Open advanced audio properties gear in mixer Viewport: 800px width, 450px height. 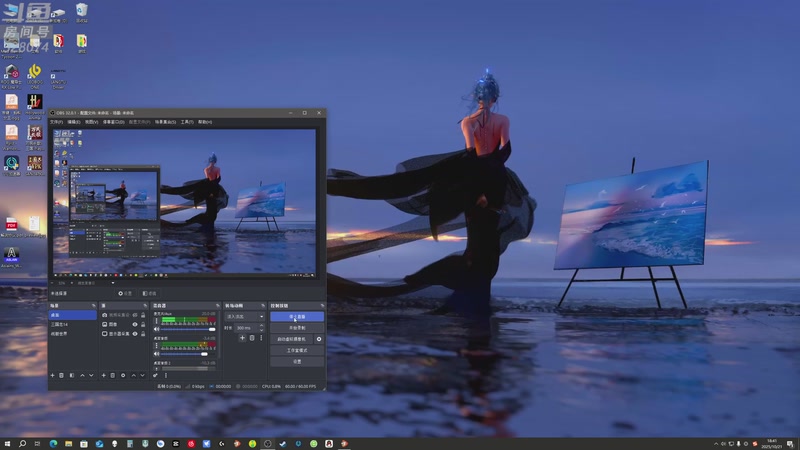[155, 376]
